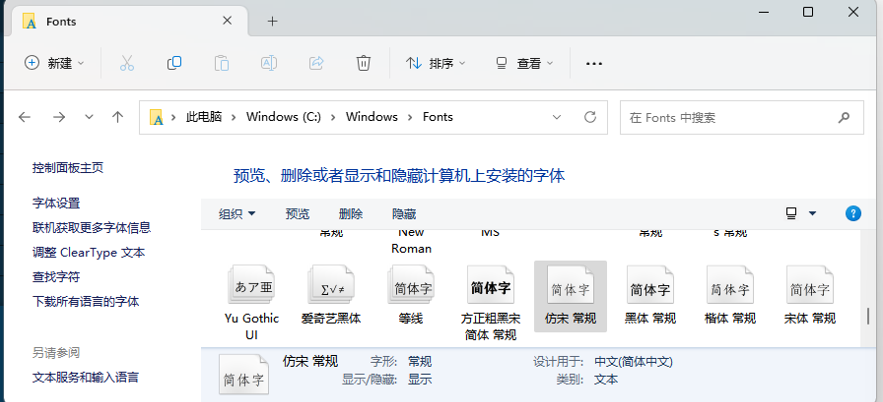This screenshot has width=883, height=402.
Task: Click the 删除 delete button
Action: point(351,214)
